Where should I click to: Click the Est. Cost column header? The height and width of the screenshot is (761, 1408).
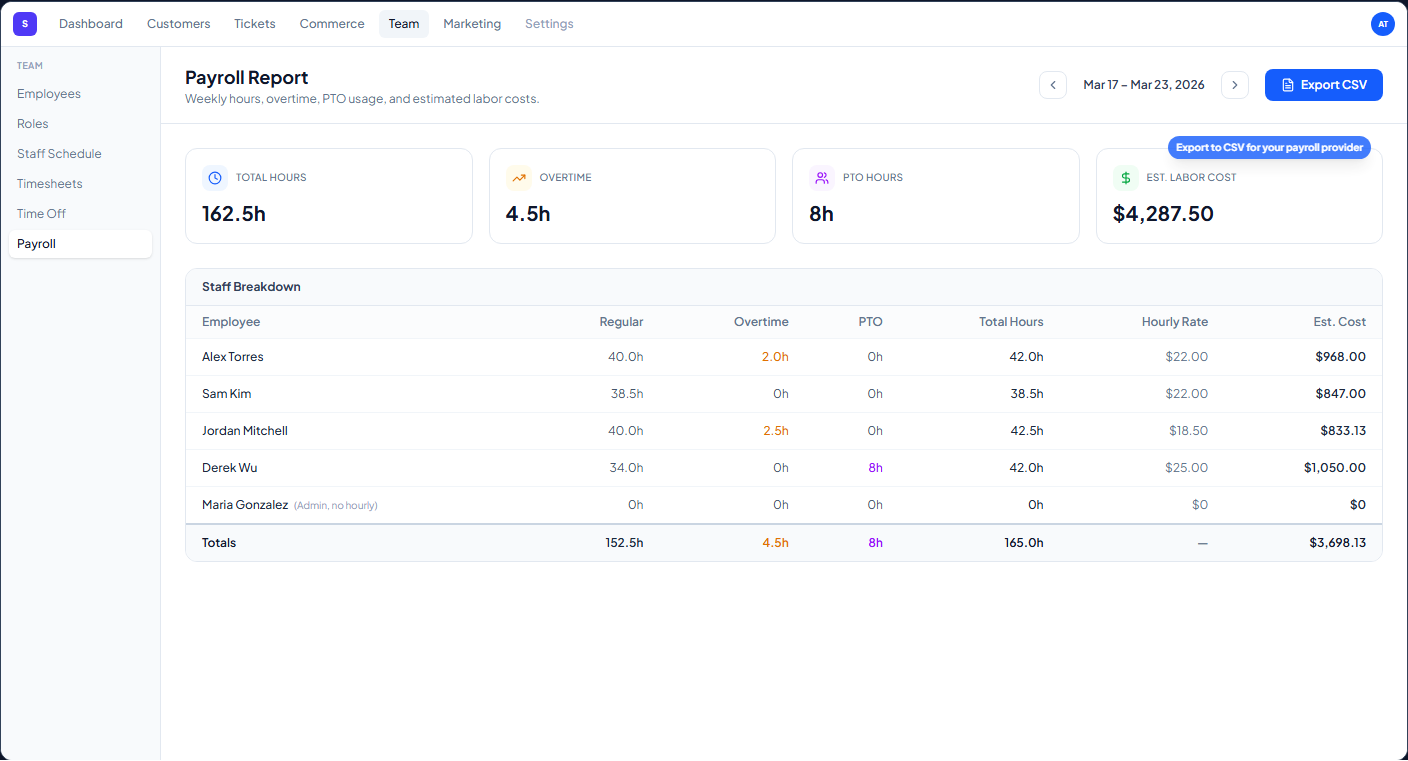coord(1339,322)
